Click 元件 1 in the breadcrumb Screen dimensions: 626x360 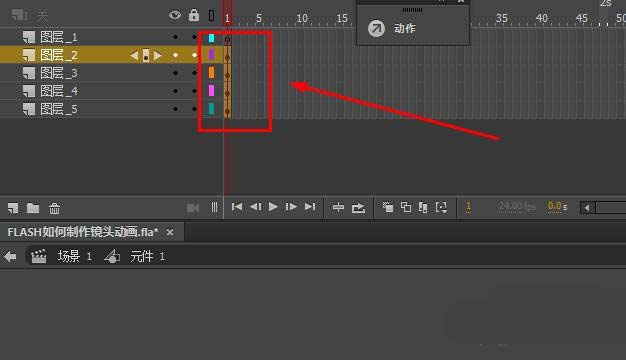tap(147, 256)
